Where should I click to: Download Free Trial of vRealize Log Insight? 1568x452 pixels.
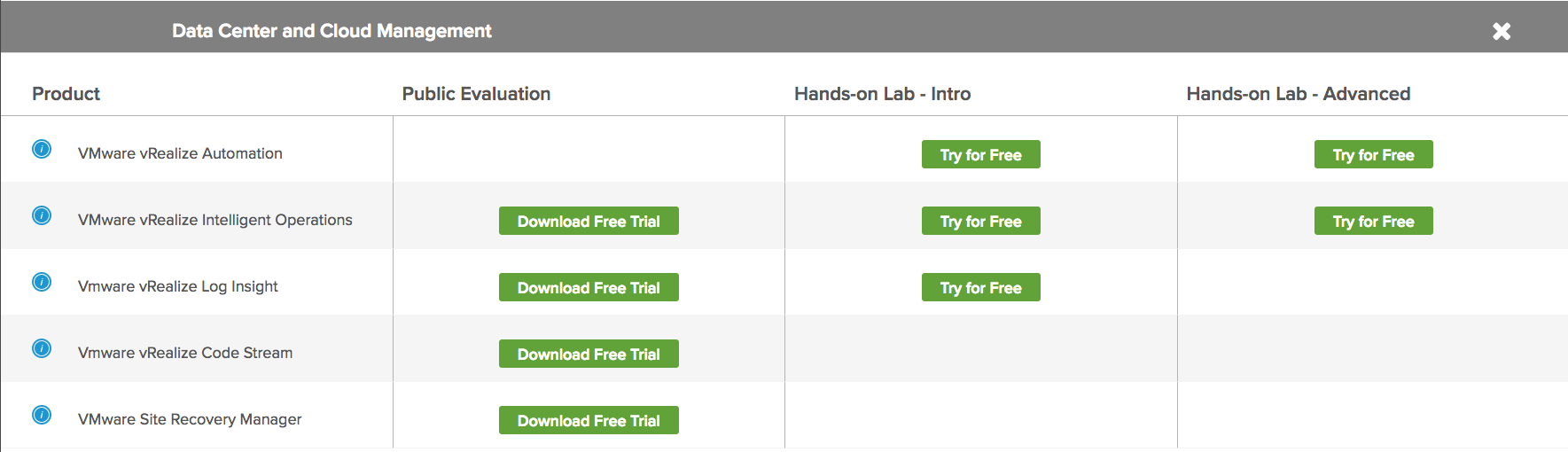(589, 287)
